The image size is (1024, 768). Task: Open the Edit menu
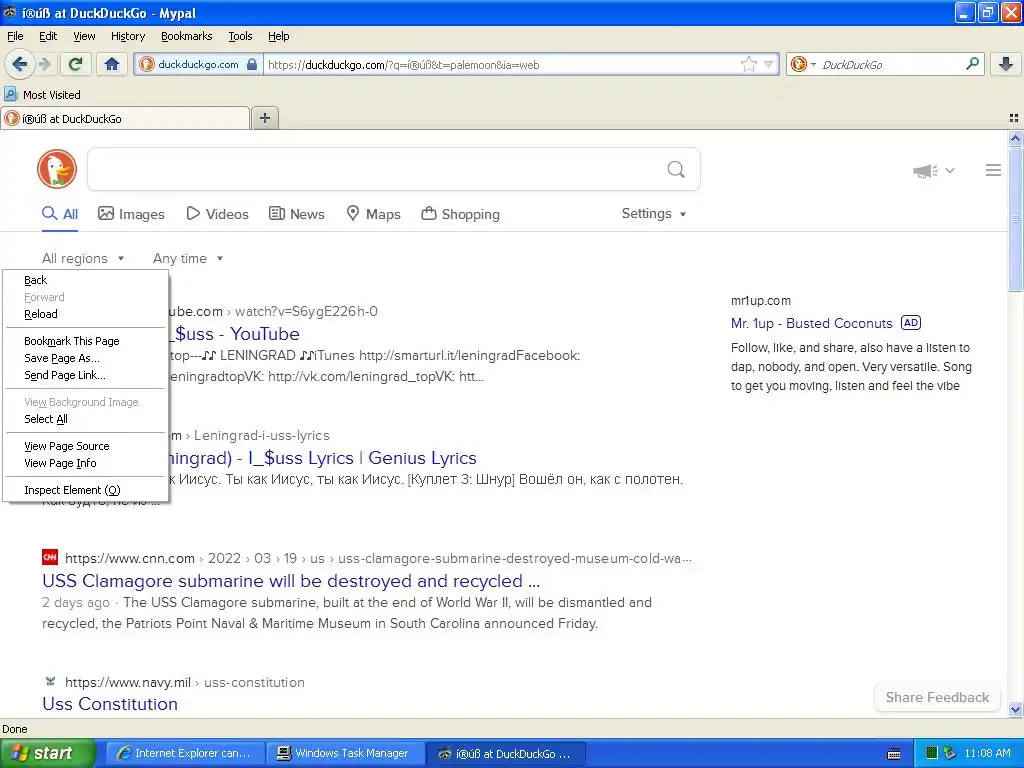(x=48, y=36)
